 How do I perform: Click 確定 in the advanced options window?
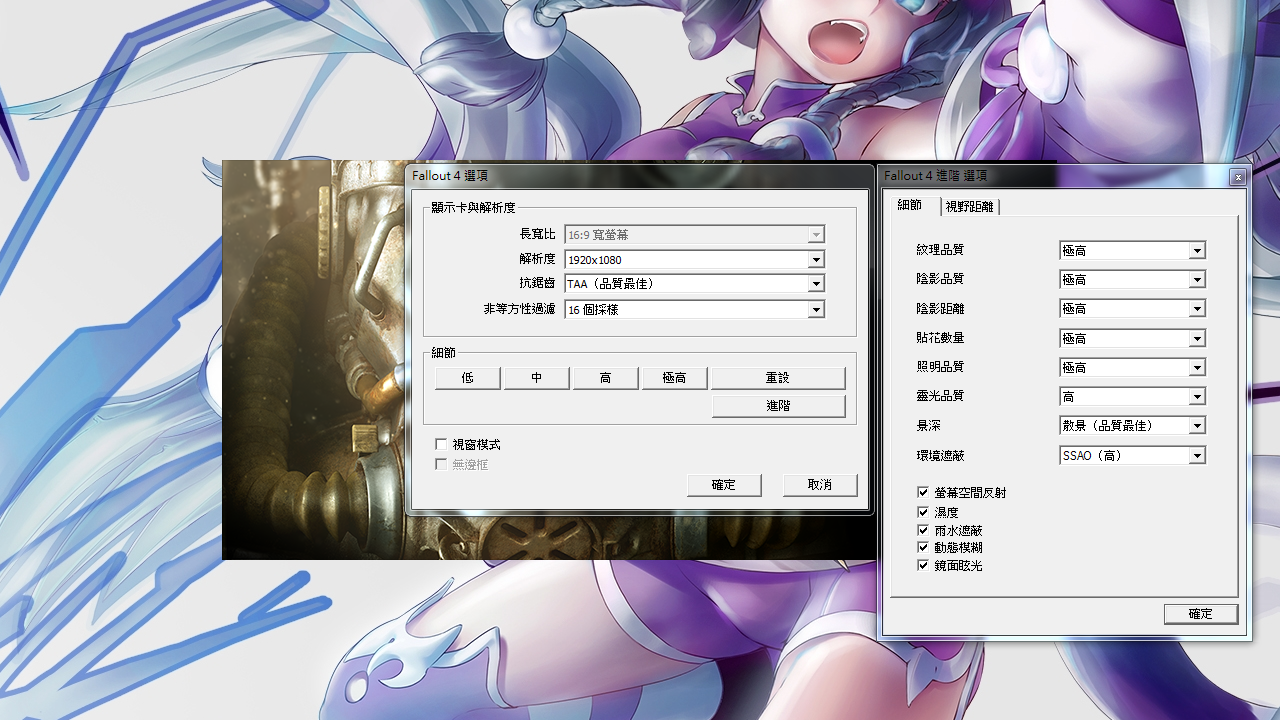click(1201, 614)
